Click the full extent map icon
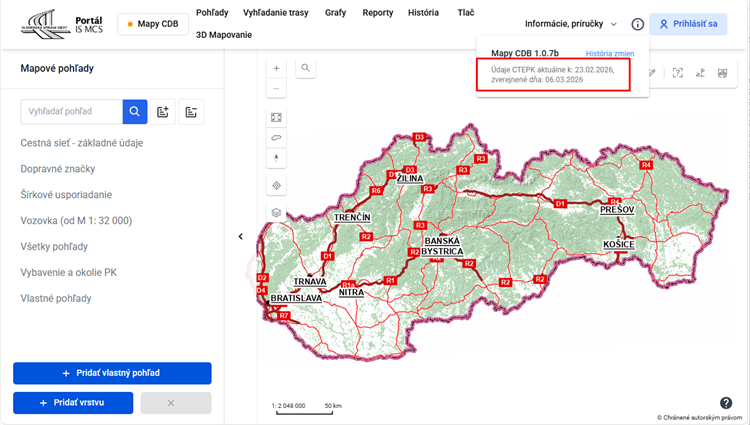This screenshot has height=425, width=750. (x=277, y=116)
